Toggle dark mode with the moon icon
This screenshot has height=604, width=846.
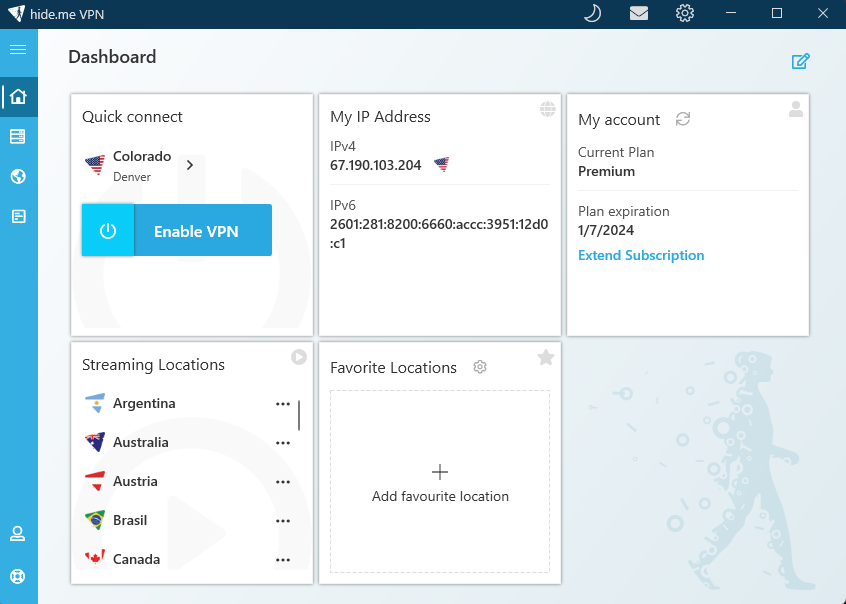tap(592, 13)
